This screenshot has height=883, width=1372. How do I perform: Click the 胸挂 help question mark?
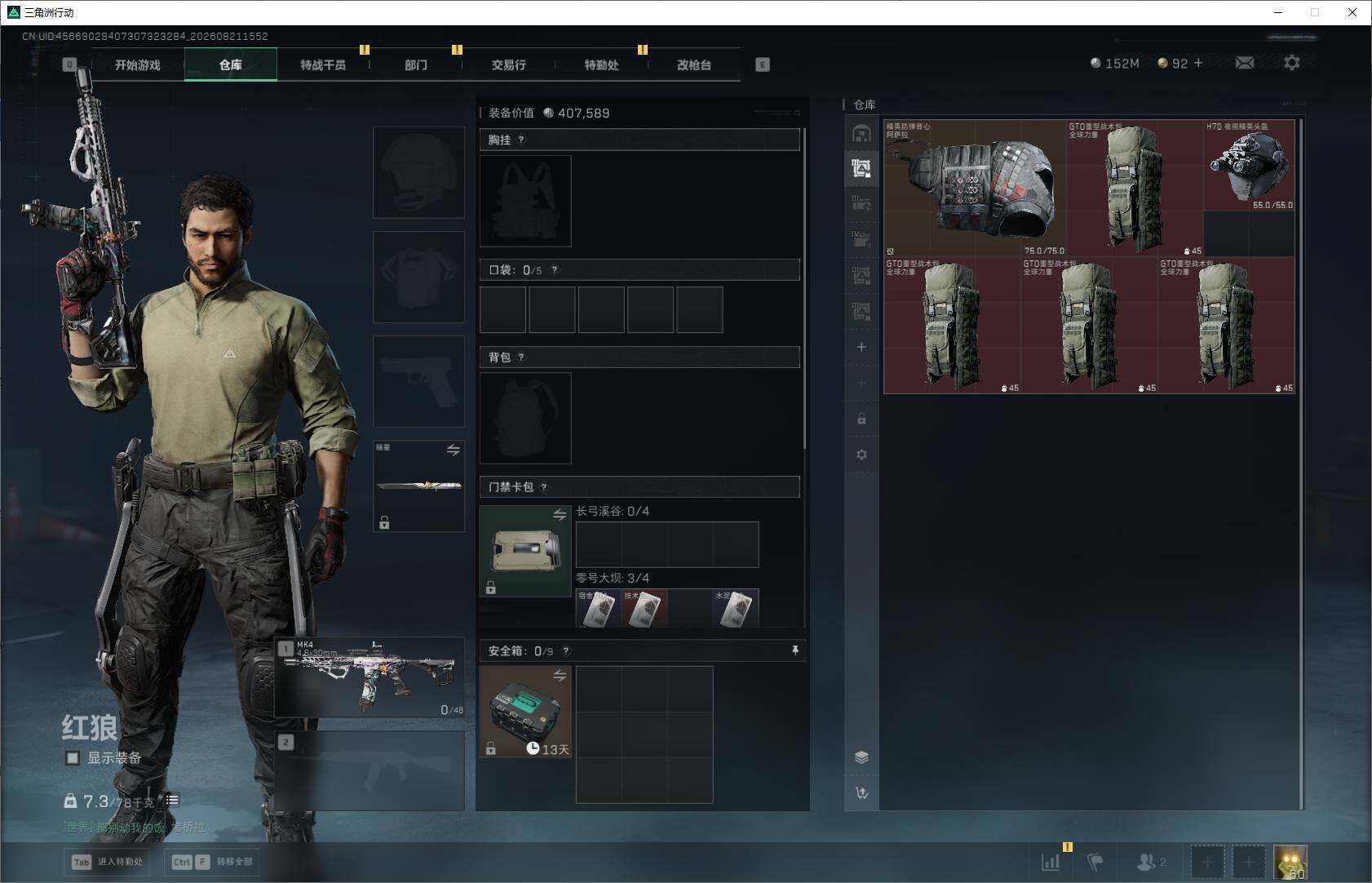[x=521, y=140]
